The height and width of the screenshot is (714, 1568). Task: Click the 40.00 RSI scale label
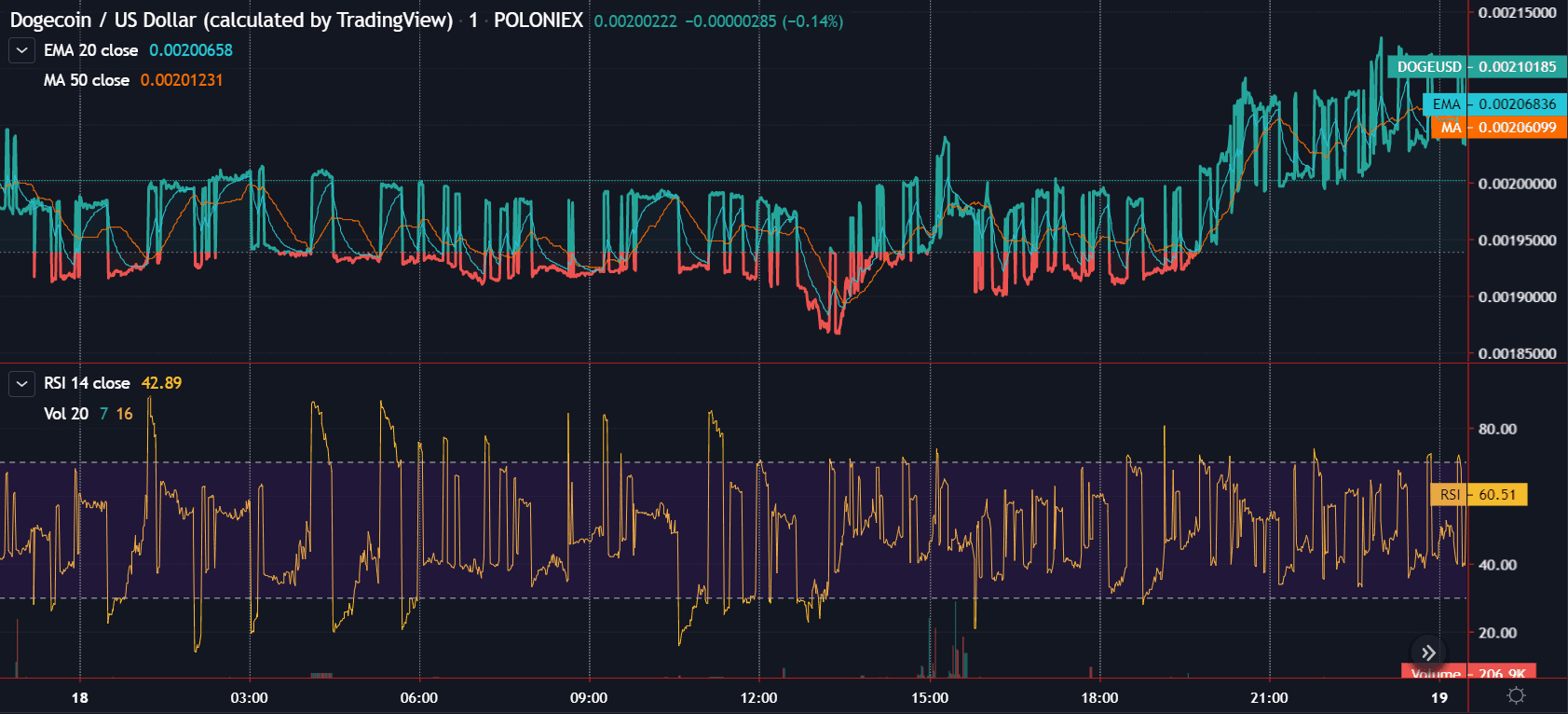click(1497, 565)
